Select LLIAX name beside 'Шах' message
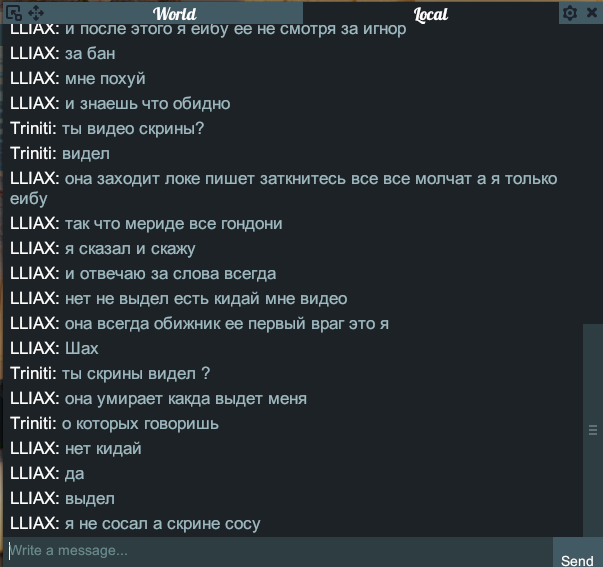Screen dimensions: 603x567 pos(35,348)
